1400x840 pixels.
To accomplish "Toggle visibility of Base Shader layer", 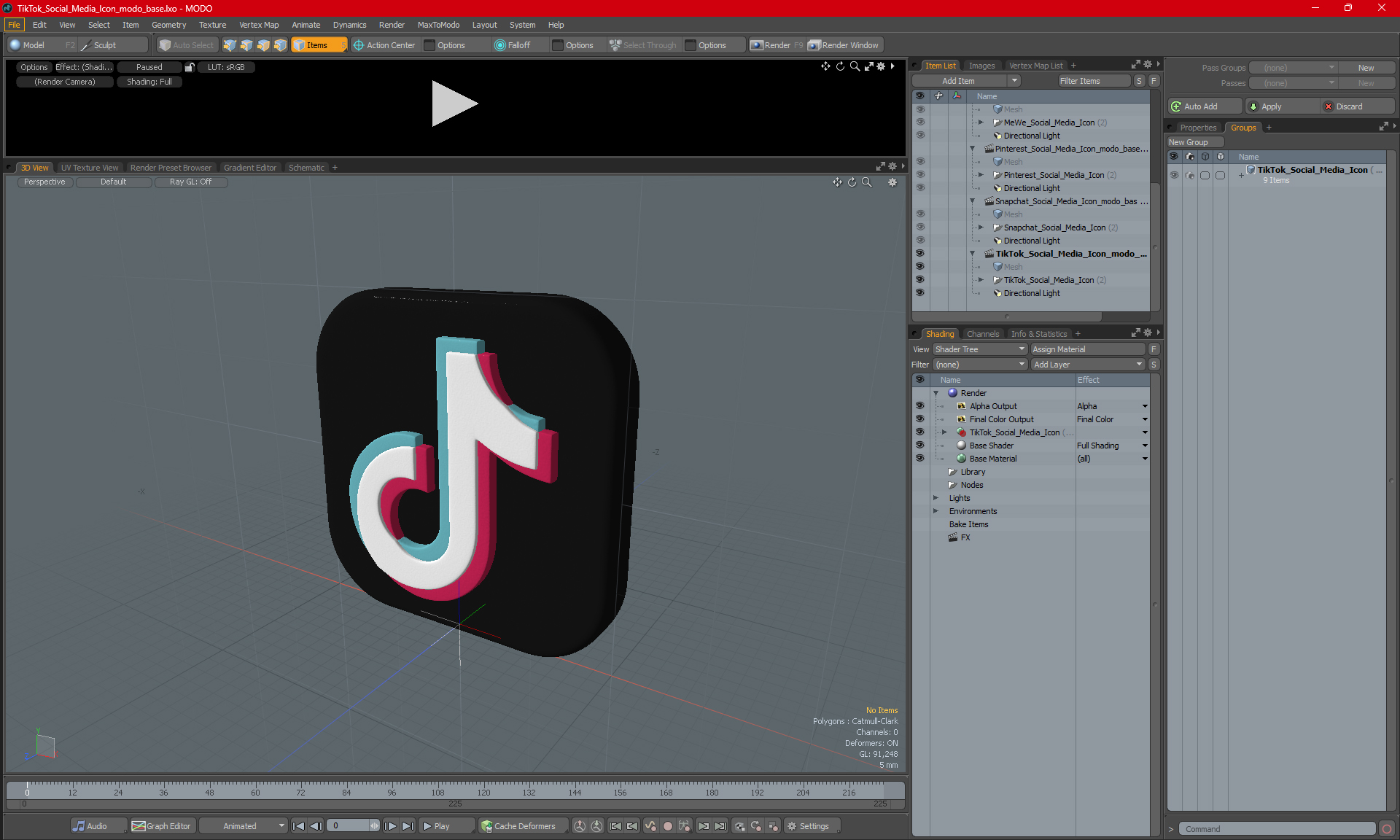I will click(x=919, y=446).
